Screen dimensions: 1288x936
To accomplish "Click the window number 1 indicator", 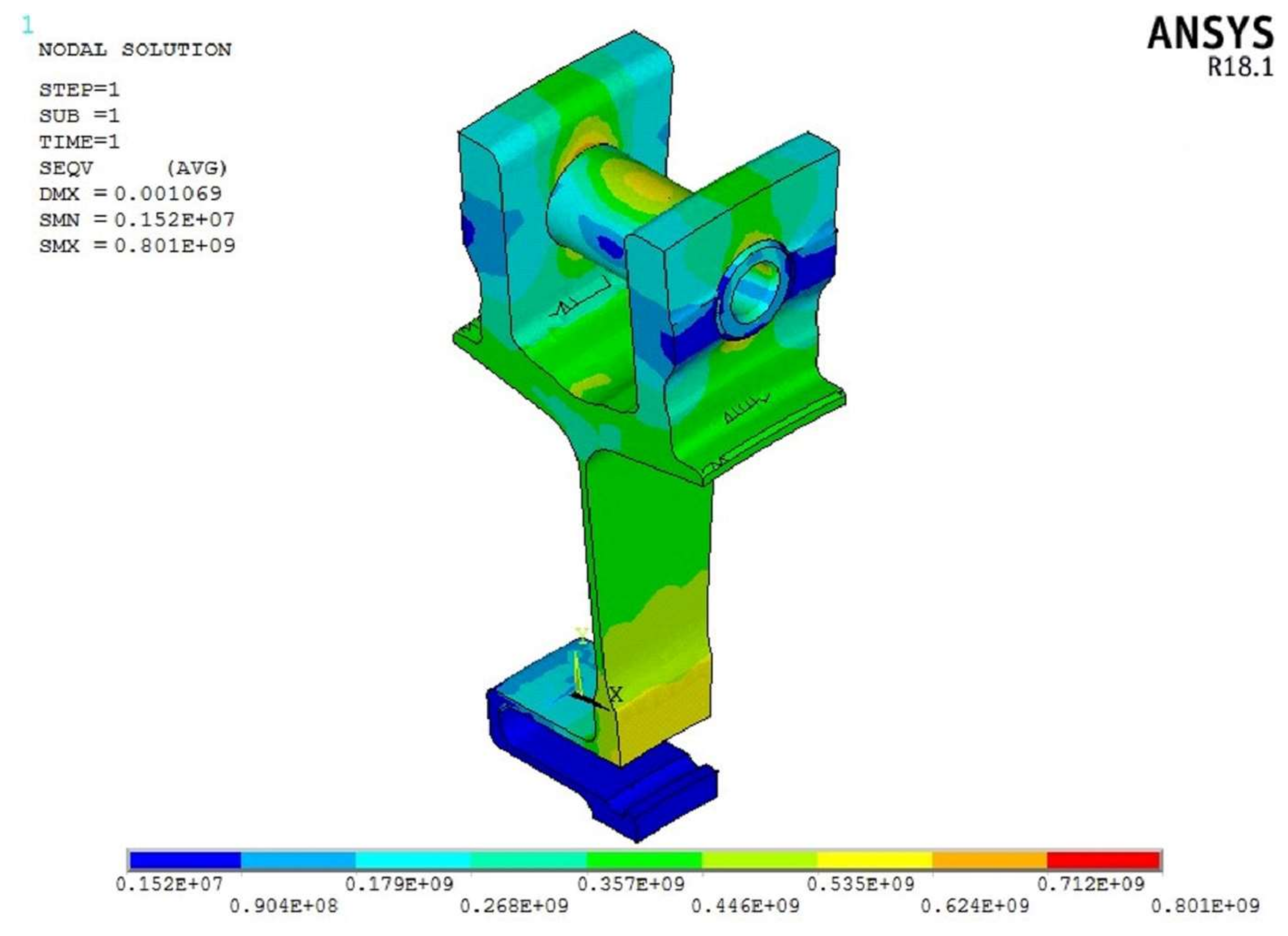I will pyautogui.click(x=28, y=25).
